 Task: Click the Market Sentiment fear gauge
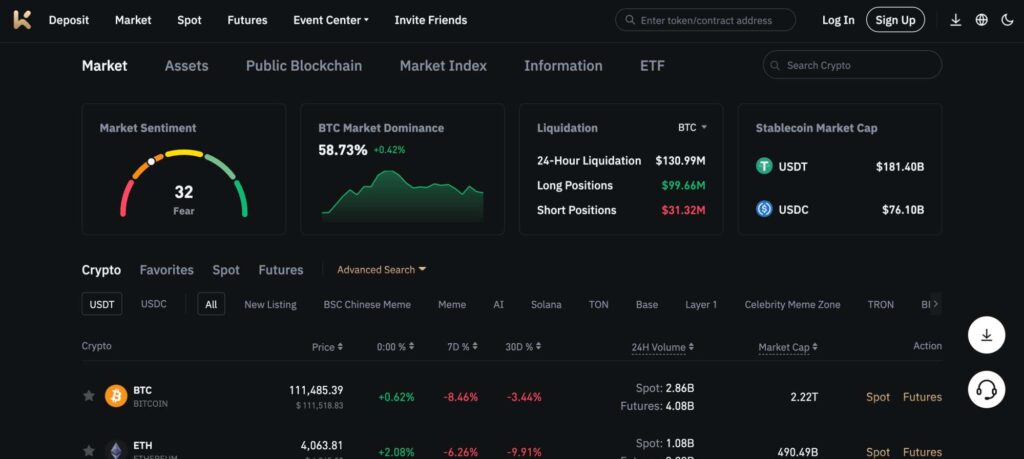coord(184,183)
